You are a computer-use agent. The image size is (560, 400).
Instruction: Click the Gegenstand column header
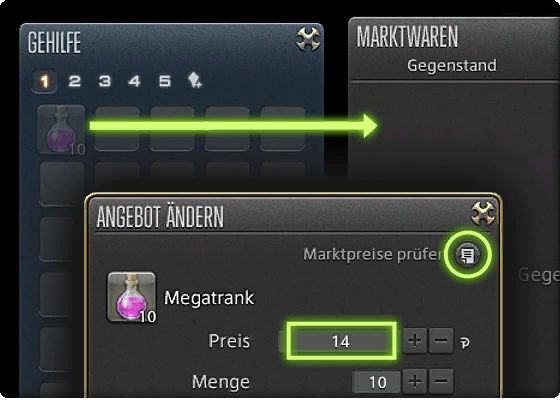(x=452, y=65)
